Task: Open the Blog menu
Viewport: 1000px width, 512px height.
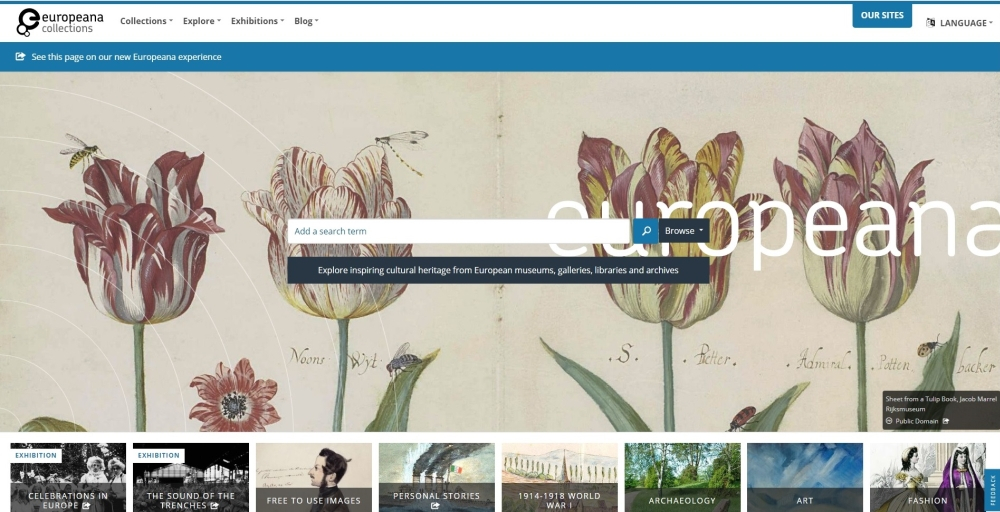Action: [x=306, y=21]
